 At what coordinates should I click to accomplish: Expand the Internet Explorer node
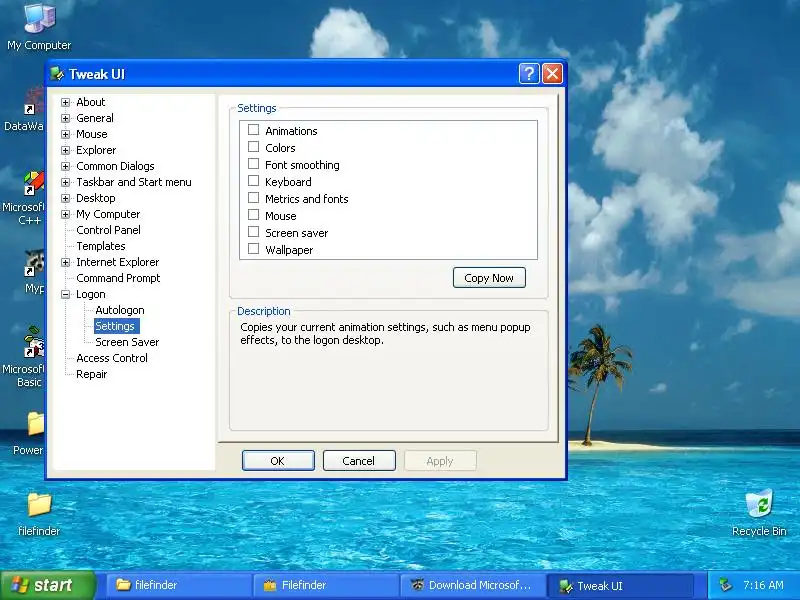coord(65,262)
